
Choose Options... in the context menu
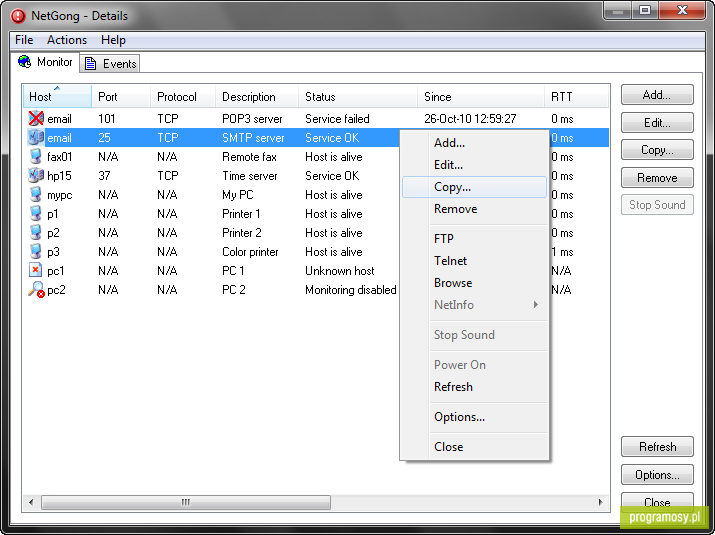click(x=474, y=417)
